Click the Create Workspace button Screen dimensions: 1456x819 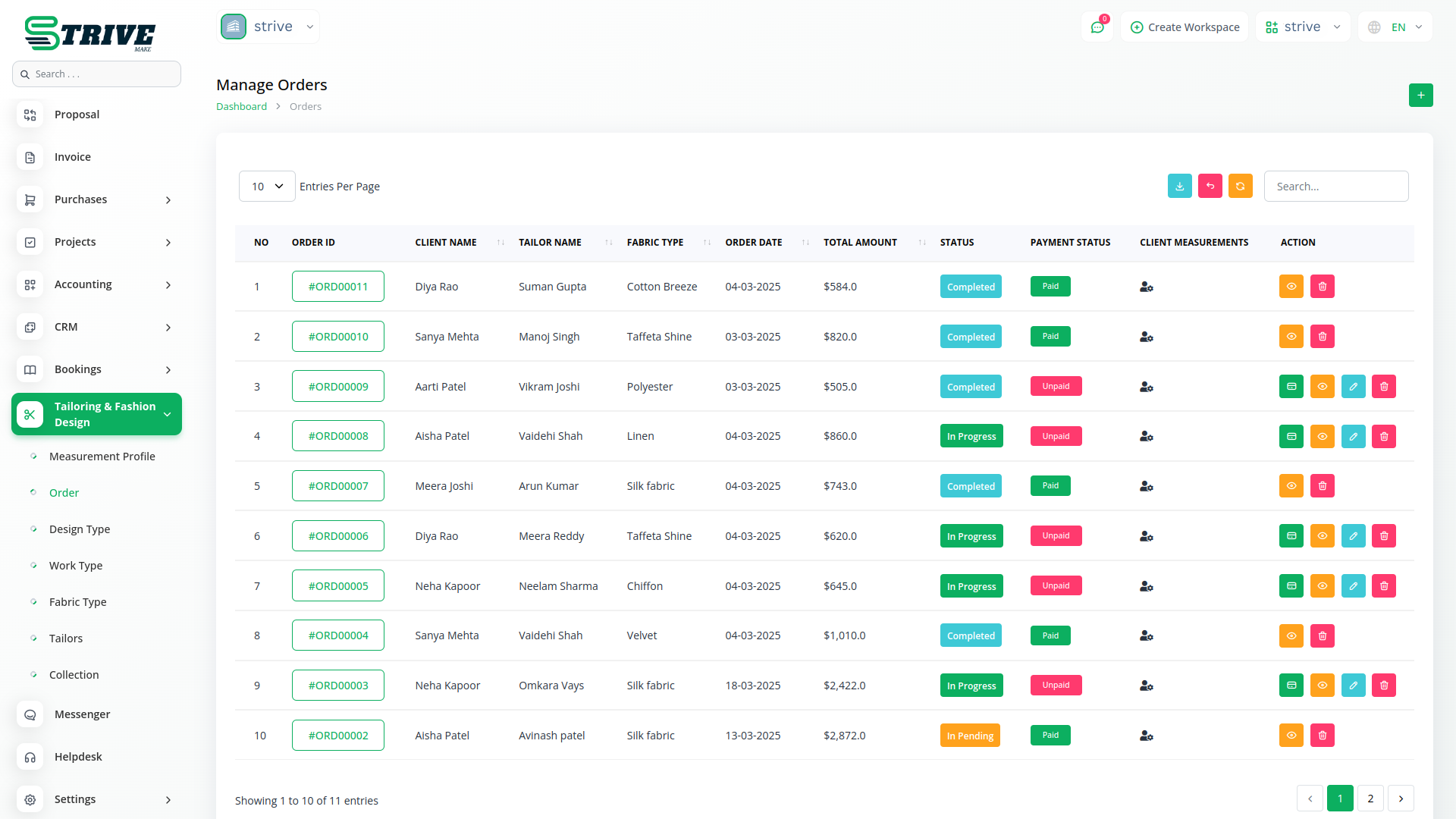click(x=1185, y=27)
